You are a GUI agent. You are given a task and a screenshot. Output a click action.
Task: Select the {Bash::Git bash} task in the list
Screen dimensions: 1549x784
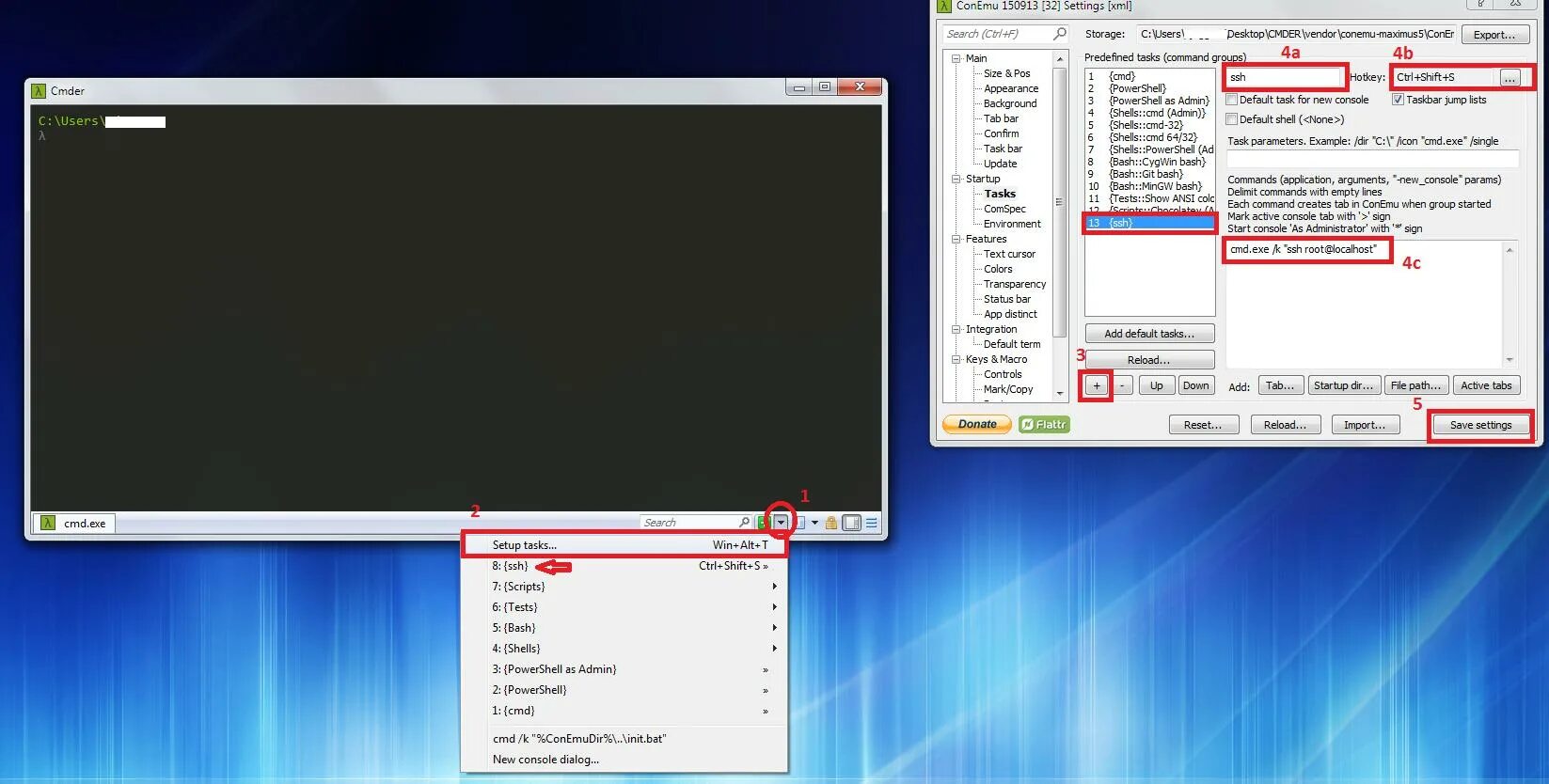click(1149, 174)
